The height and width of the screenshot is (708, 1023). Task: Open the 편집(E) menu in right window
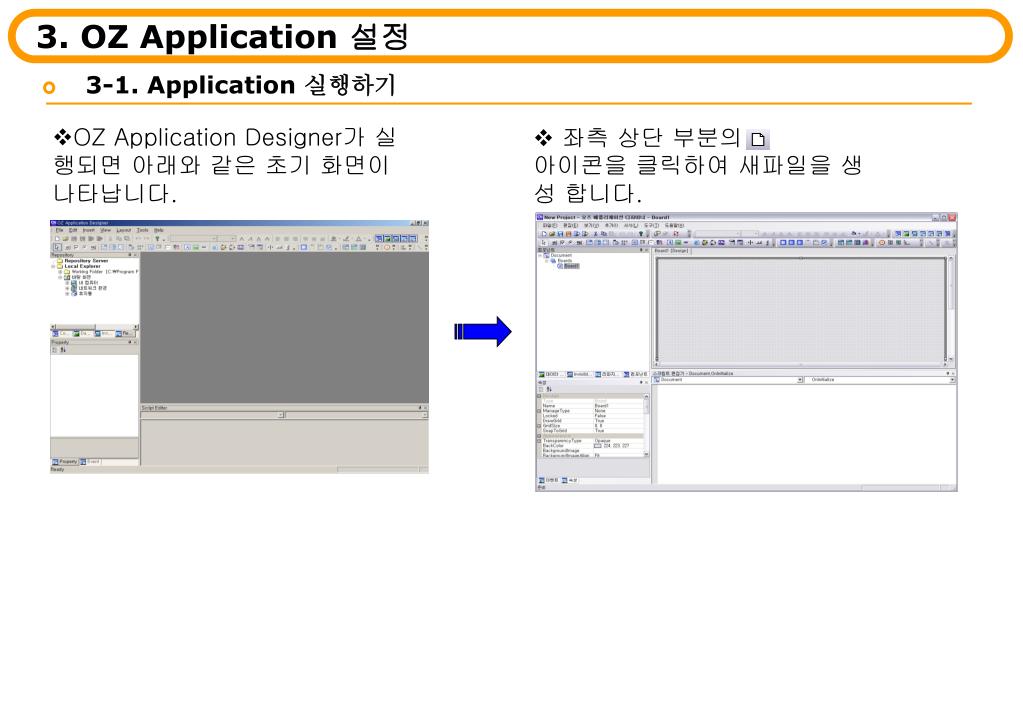pyautogui.click(x=571, y=226)
